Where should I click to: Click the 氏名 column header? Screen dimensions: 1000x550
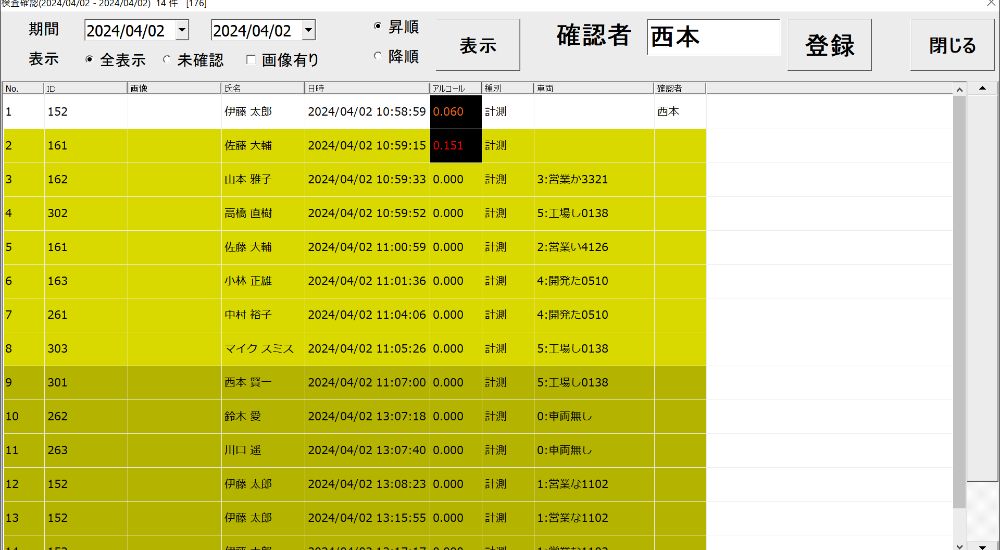tap(263, 89)
